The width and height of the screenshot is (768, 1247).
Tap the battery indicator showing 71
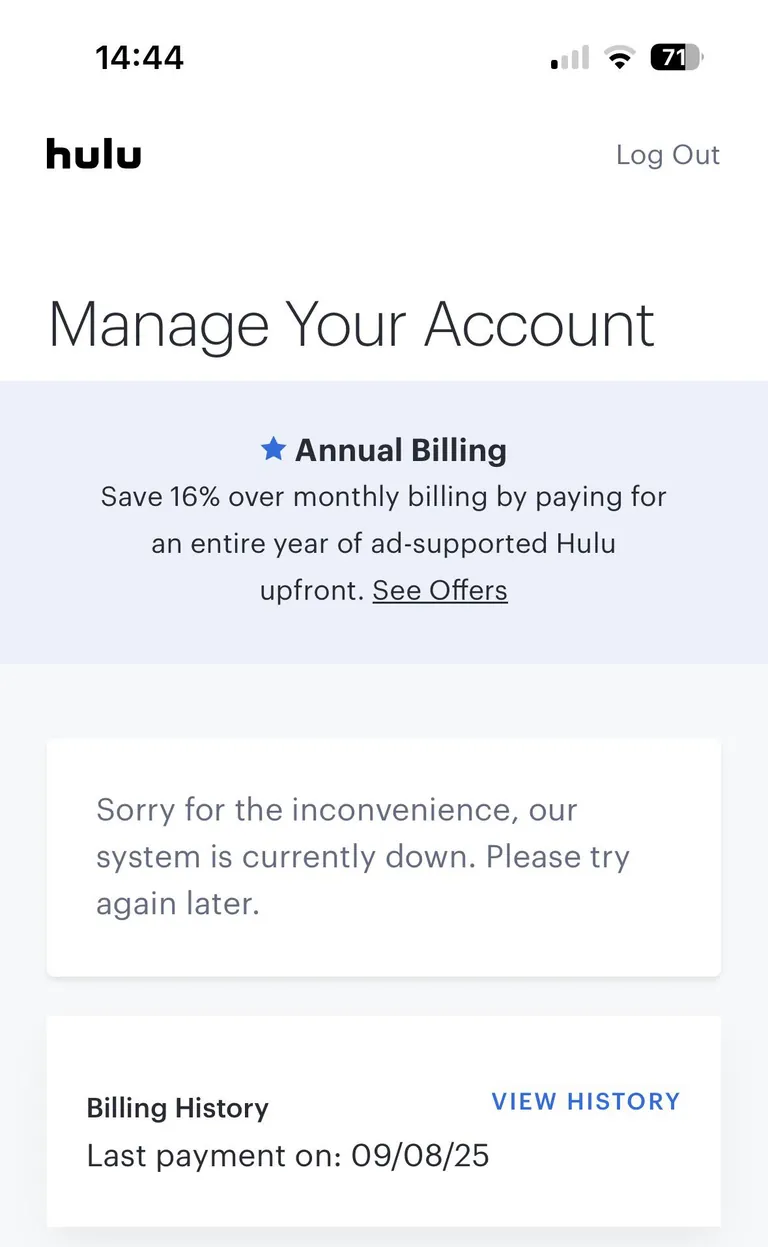pyautogui.click(x=676, y=57)
